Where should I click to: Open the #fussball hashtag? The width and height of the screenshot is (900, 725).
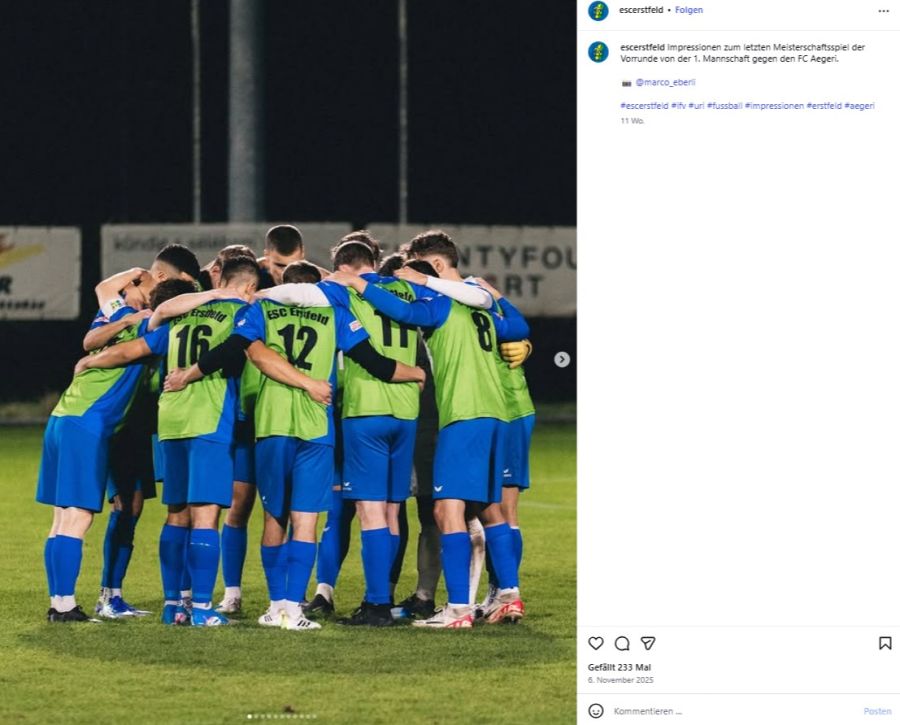(x=724, y=106)
